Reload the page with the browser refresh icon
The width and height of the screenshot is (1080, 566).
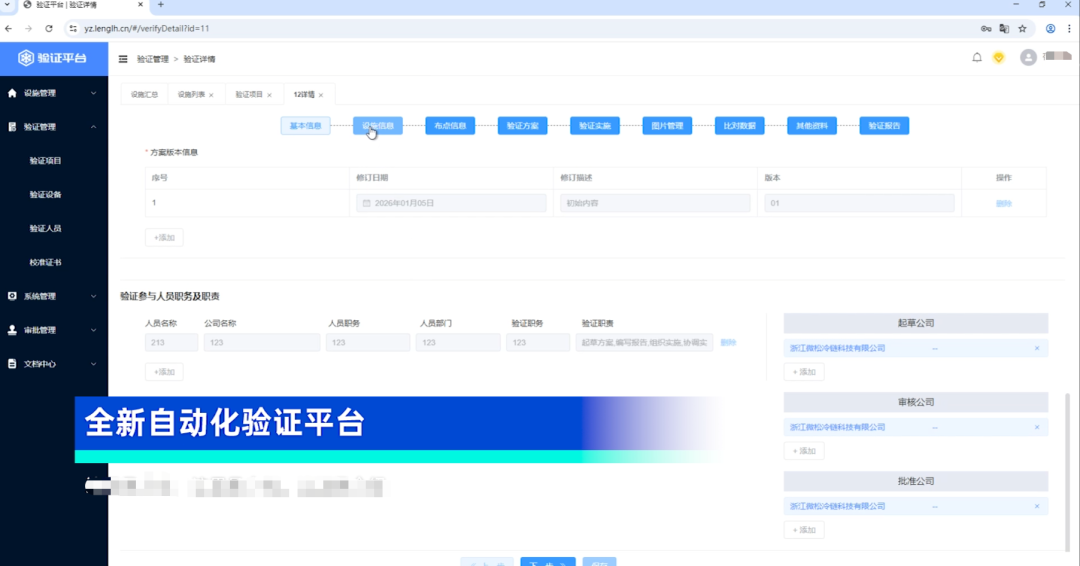pos(49,29)
